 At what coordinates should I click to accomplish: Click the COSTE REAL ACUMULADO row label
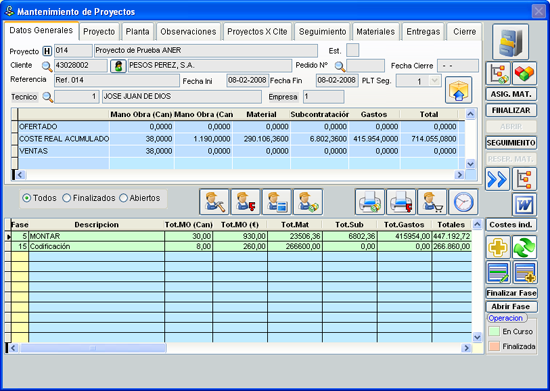pyautogui.click(x=64, y=139)
